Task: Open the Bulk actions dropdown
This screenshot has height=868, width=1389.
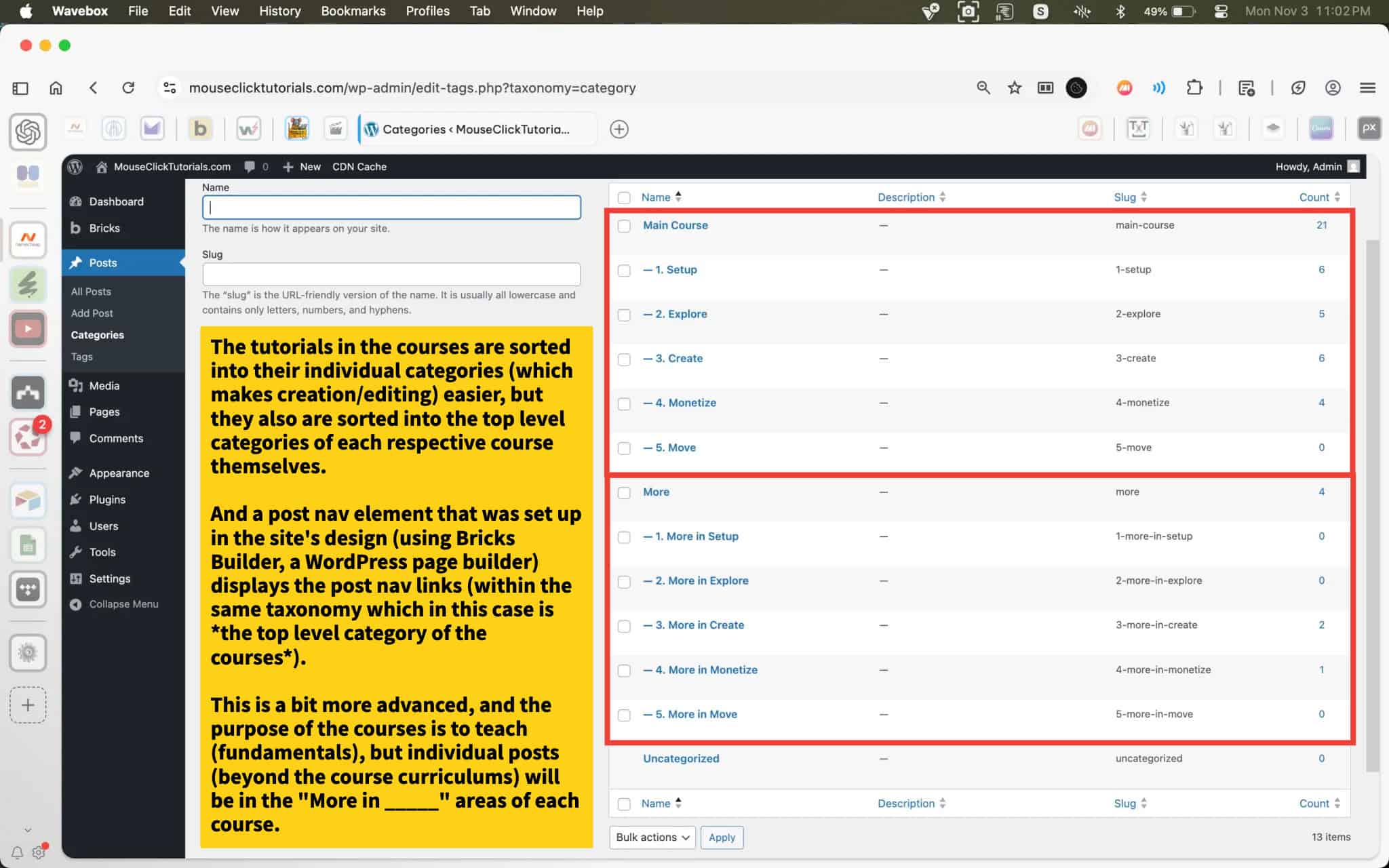Action: pos(652,837)
